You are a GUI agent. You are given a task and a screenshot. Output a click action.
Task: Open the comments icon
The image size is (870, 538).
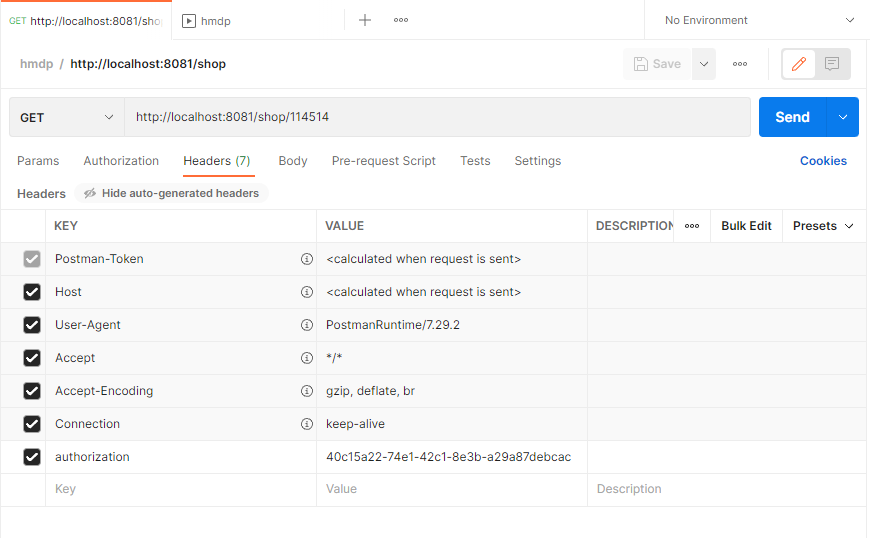[832, 64]
